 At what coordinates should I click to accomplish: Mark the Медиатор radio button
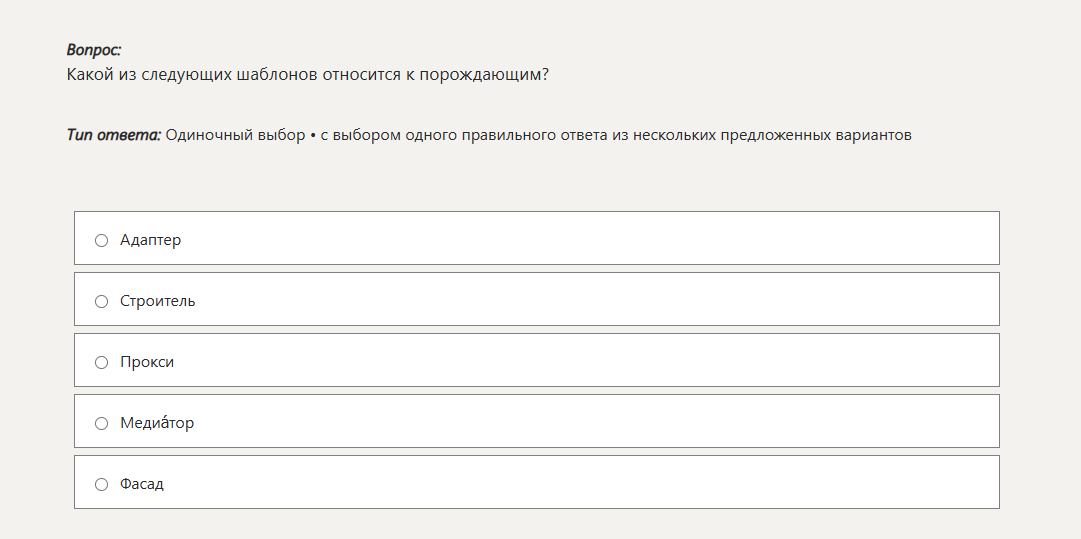pyautogui.click(x=101, y=423)
